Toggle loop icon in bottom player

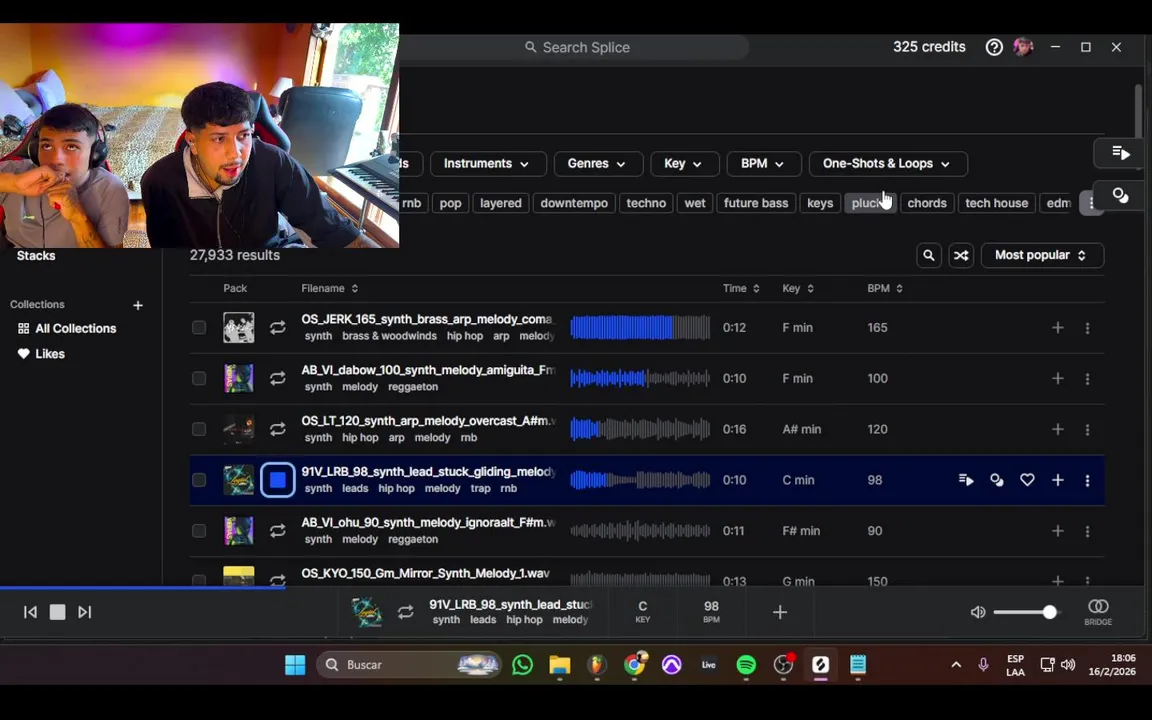(406, 612)
